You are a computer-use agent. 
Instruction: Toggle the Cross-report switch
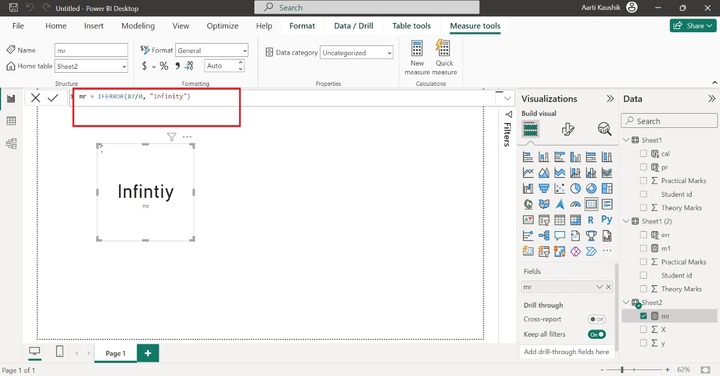tap(597, 319)
